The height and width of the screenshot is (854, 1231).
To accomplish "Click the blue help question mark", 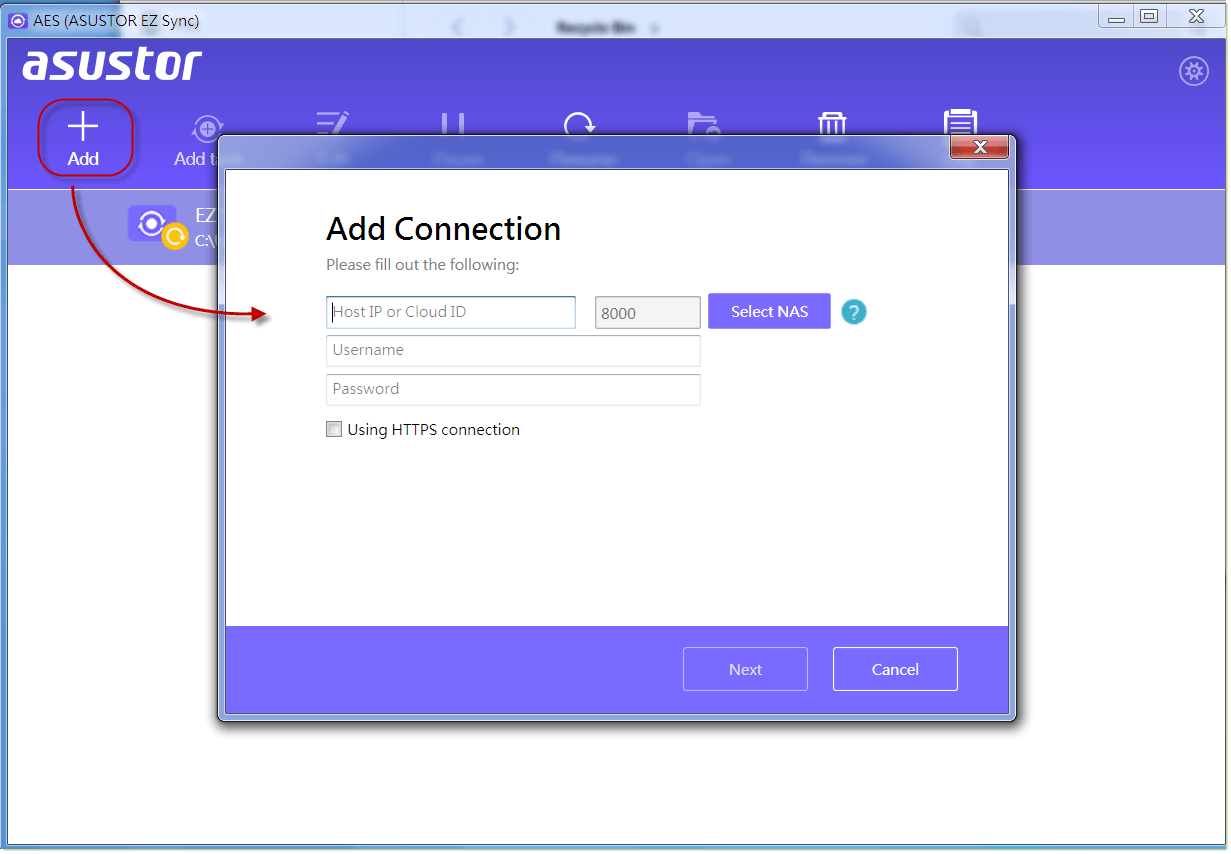I will (x=853, y=312).
